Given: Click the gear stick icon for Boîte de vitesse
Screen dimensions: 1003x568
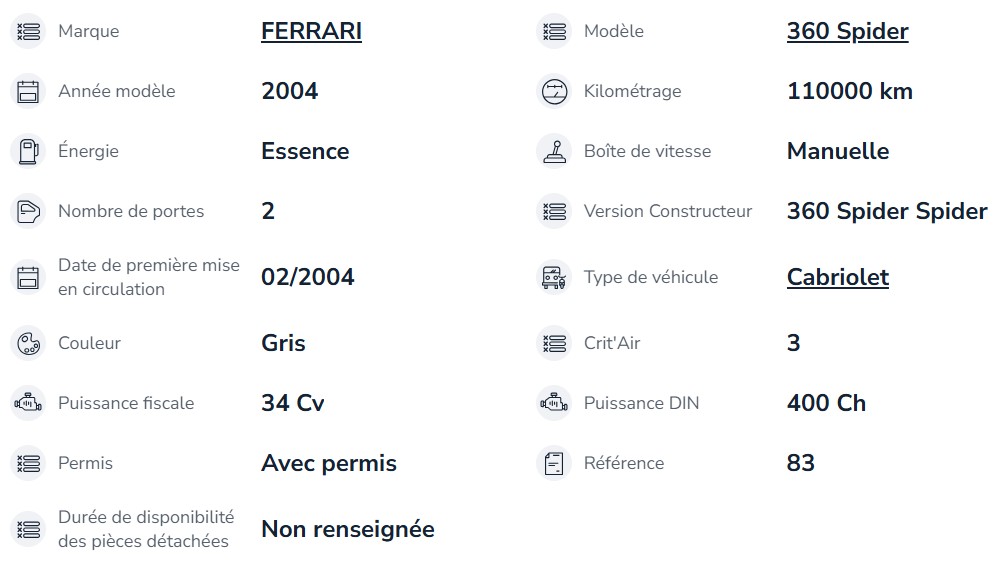Looking at the screenshot, I should coord(554,152).
